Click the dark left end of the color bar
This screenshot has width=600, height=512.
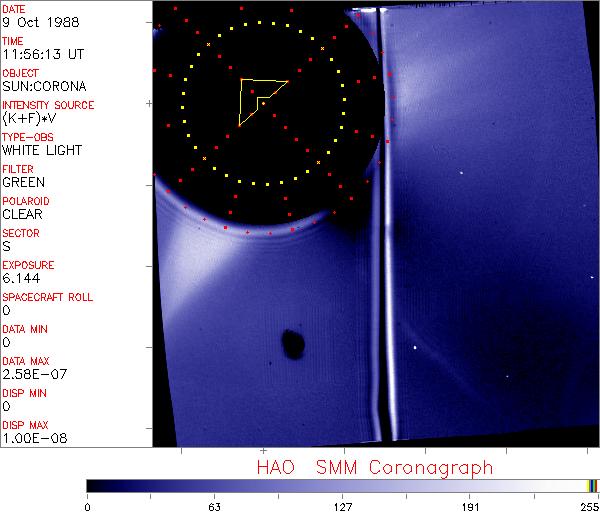tap(95, 485)
